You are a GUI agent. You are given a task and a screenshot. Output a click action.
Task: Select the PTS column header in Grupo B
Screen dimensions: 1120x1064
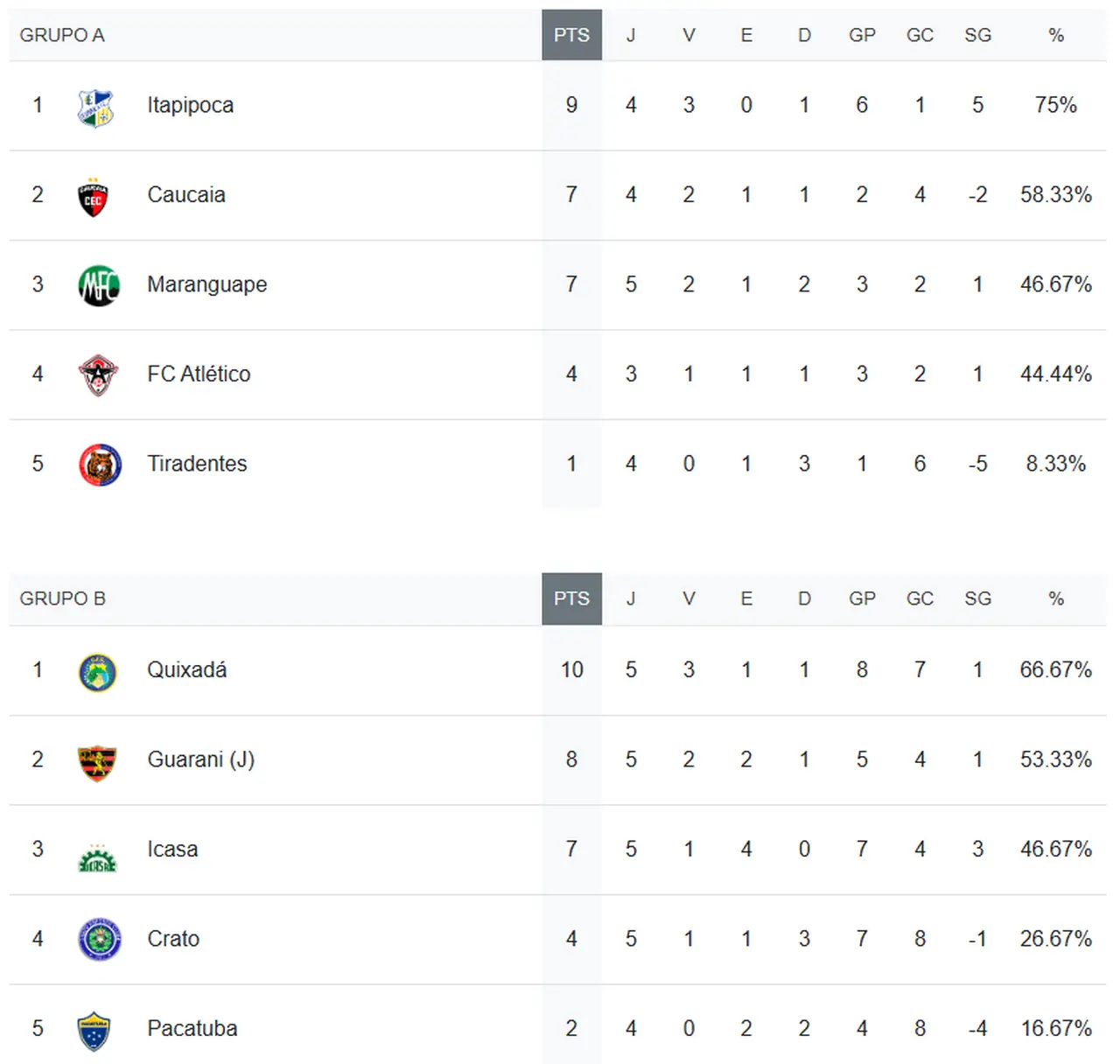click(571, 598)
